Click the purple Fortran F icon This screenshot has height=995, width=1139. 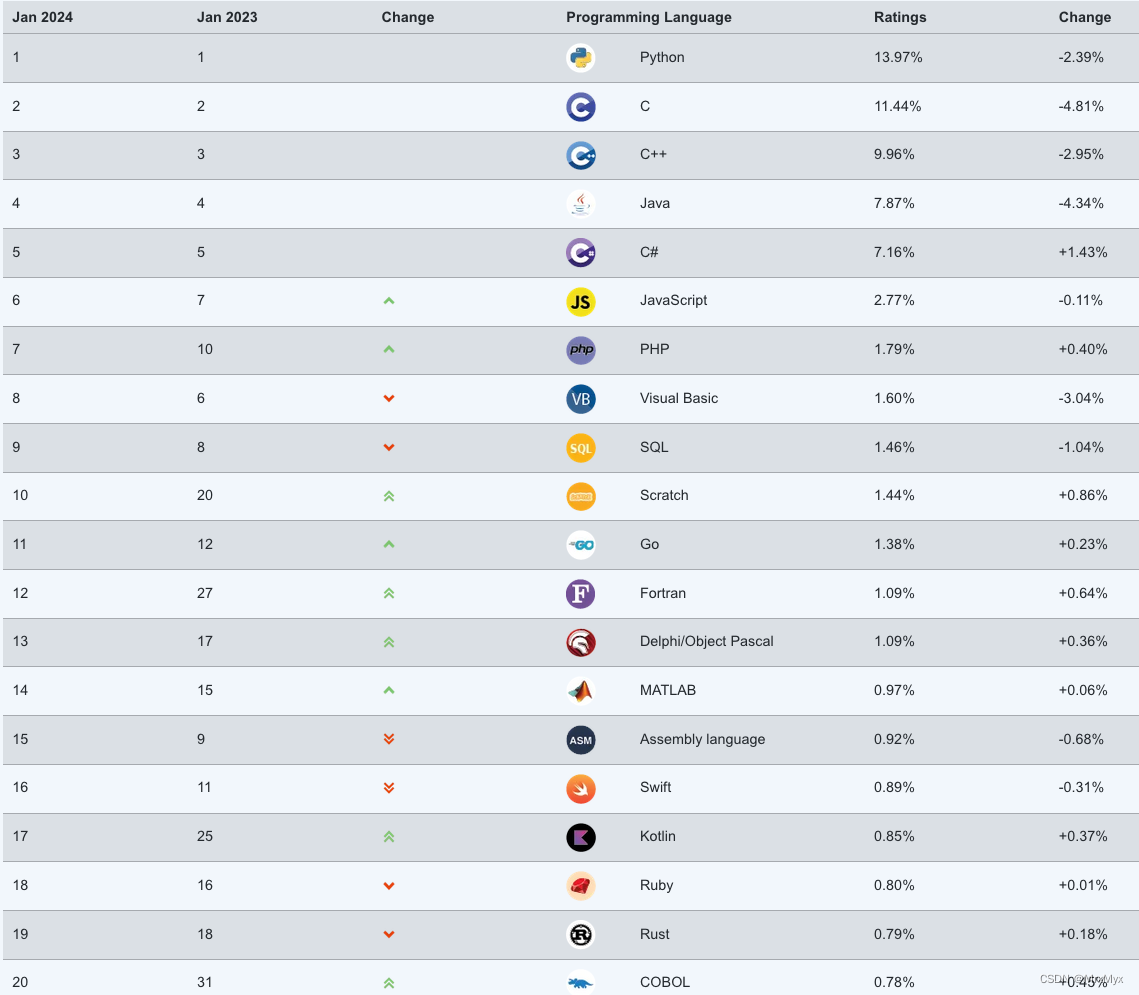coord(580,593)
